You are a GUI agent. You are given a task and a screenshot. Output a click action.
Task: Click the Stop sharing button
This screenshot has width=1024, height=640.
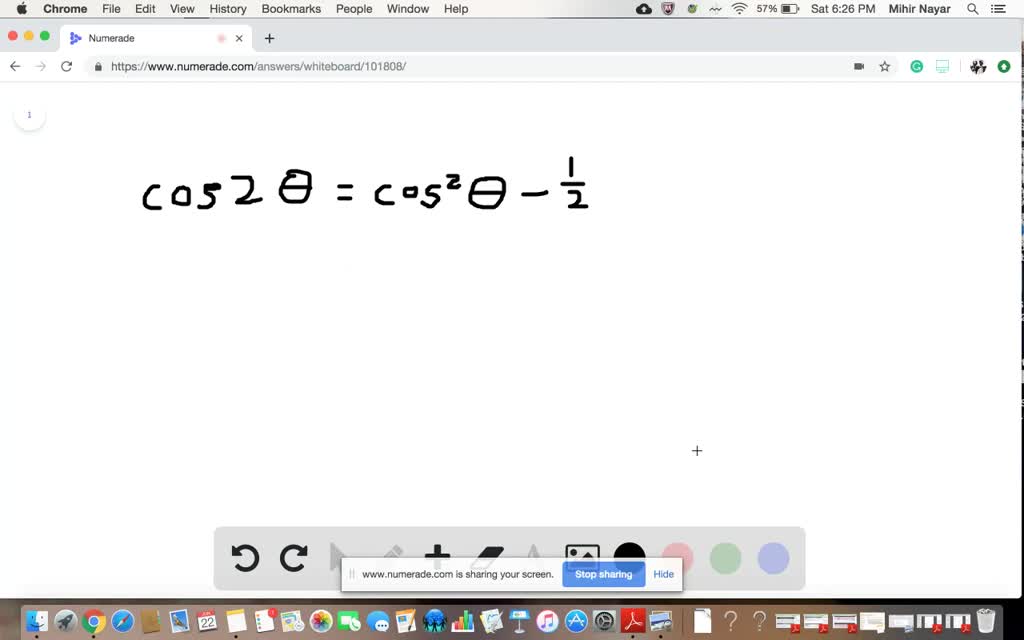[x=603, y=574]
